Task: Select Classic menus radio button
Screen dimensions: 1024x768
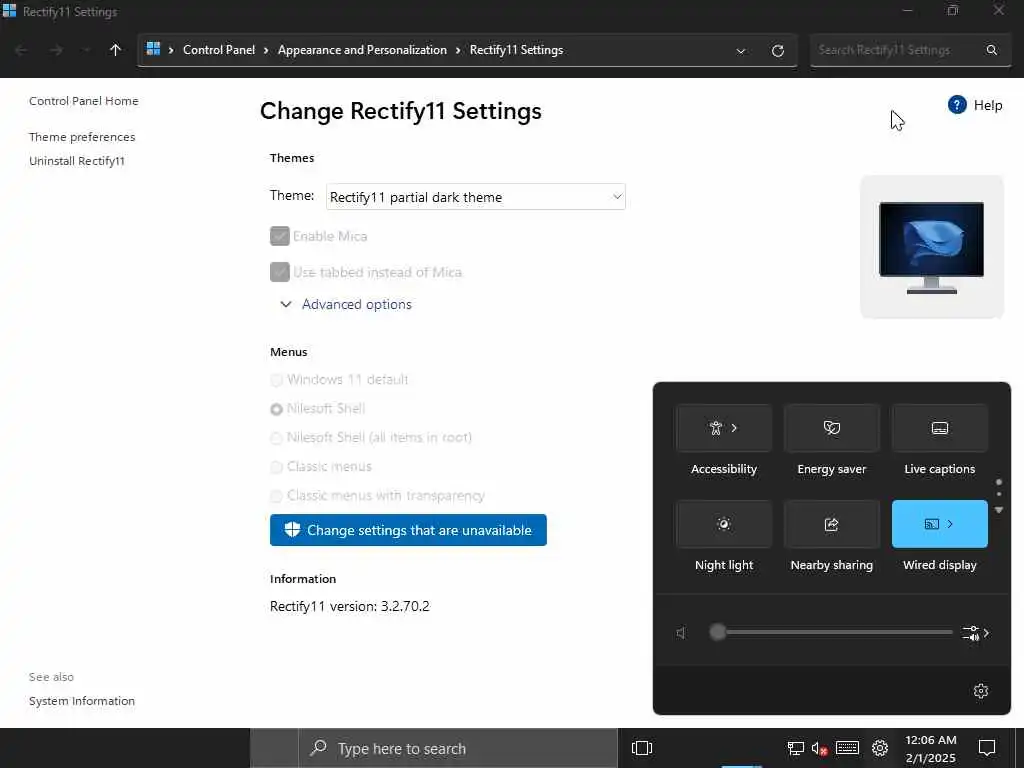Action: click(276, 467)
